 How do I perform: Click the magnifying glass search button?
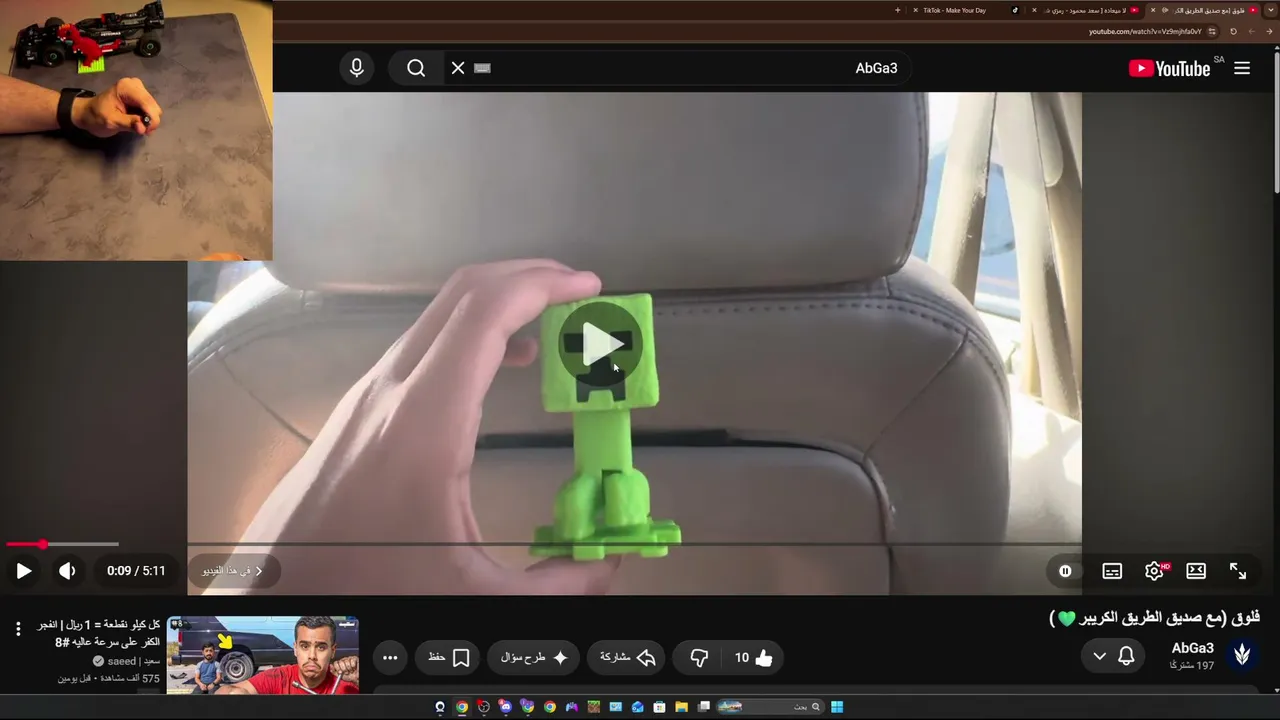point(416,68)
